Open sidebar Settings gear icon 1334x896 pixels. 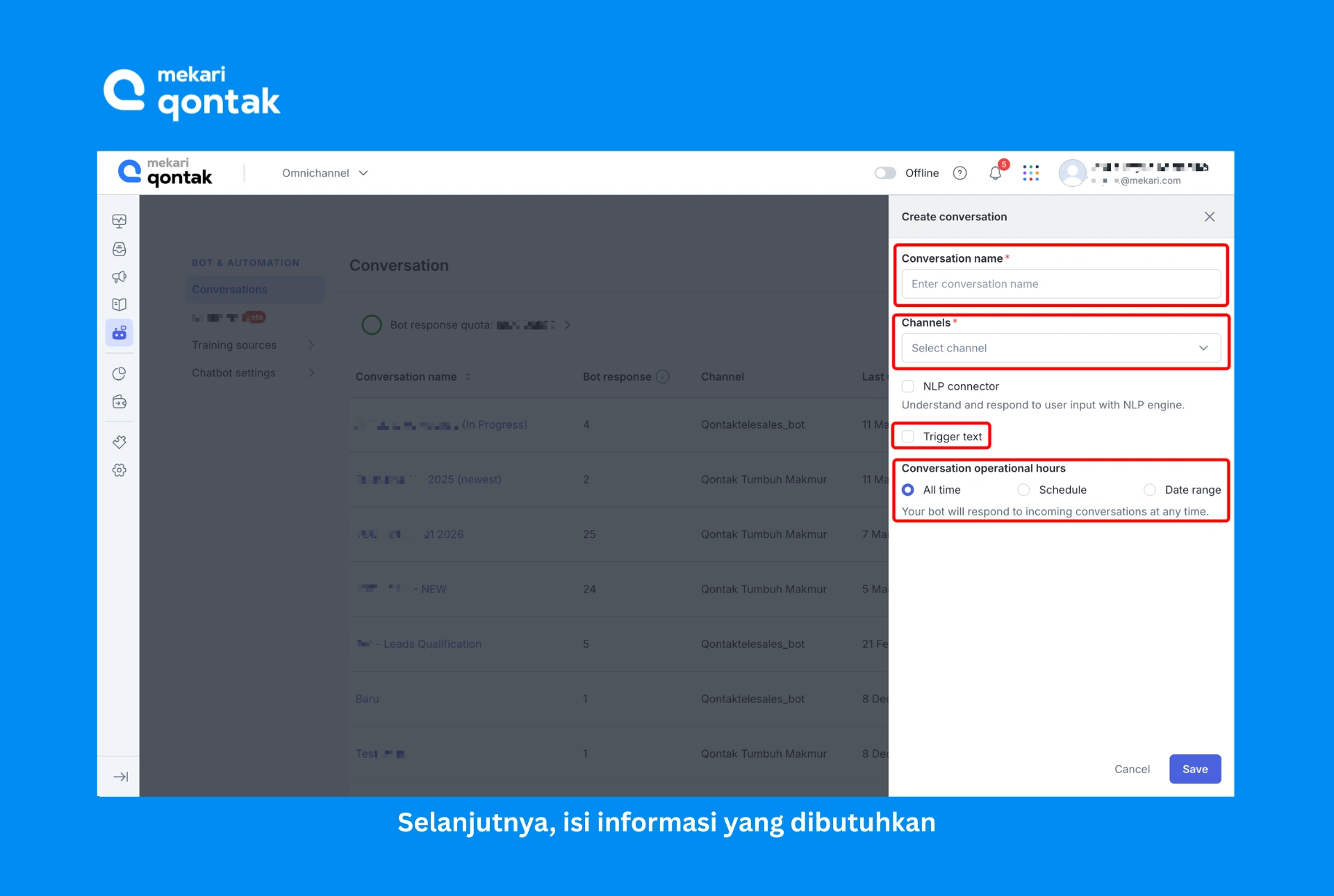120,470
